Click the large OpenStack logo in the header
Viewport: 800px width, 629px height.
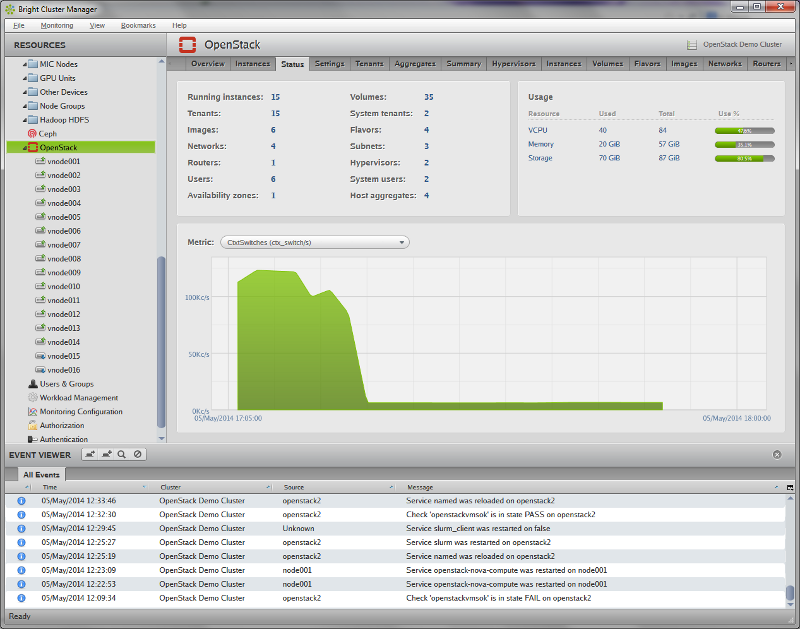pos(187,45)
